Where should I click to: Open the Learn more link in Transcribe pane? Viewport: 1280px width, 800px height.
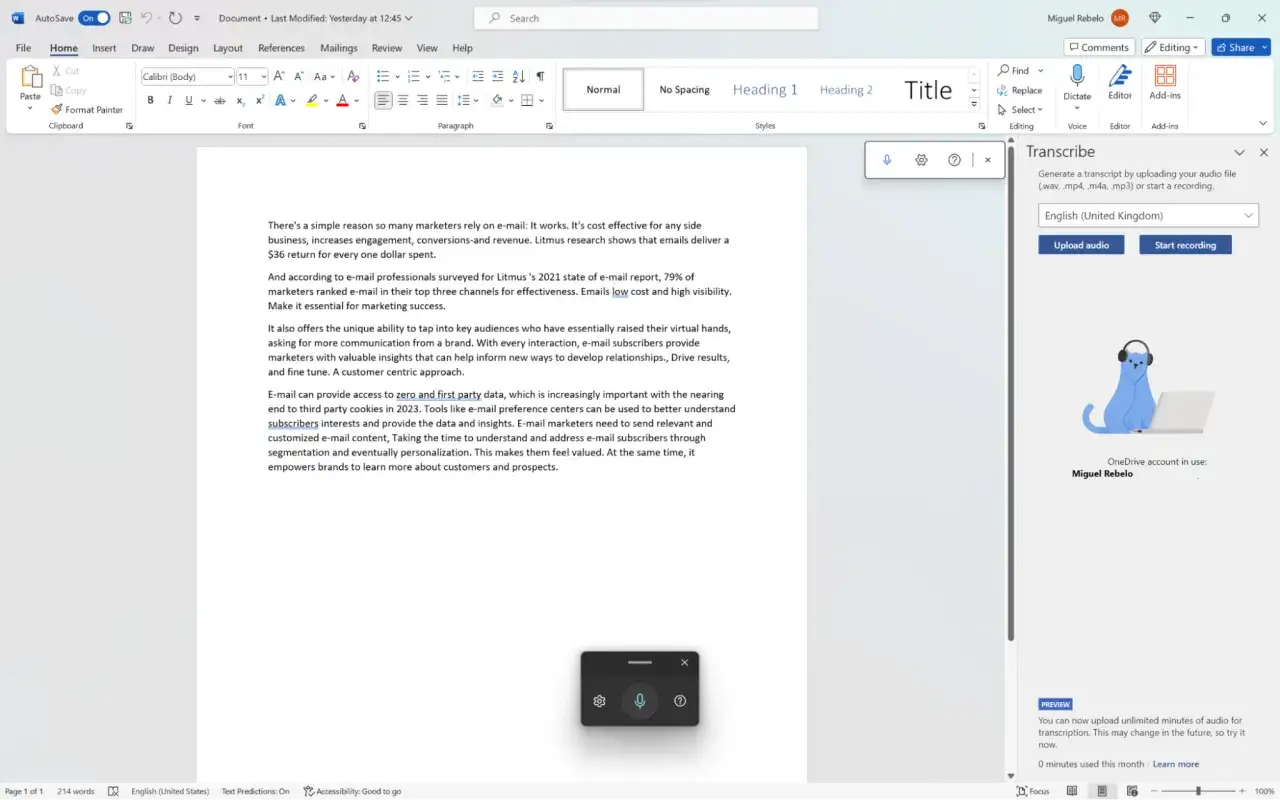(1176, 763)
